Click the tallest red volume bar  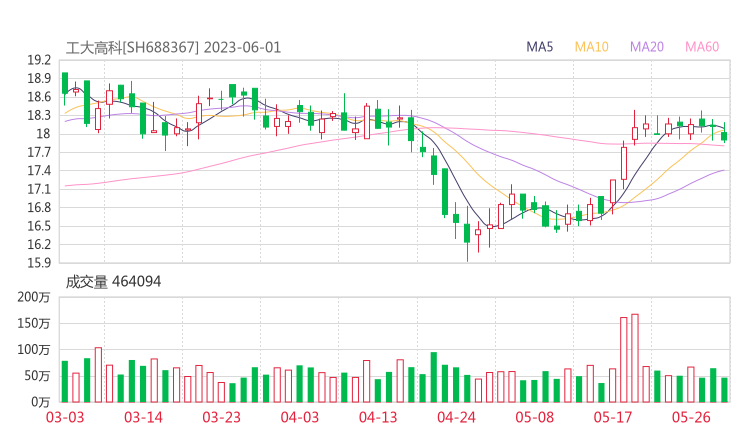[635, 358]
